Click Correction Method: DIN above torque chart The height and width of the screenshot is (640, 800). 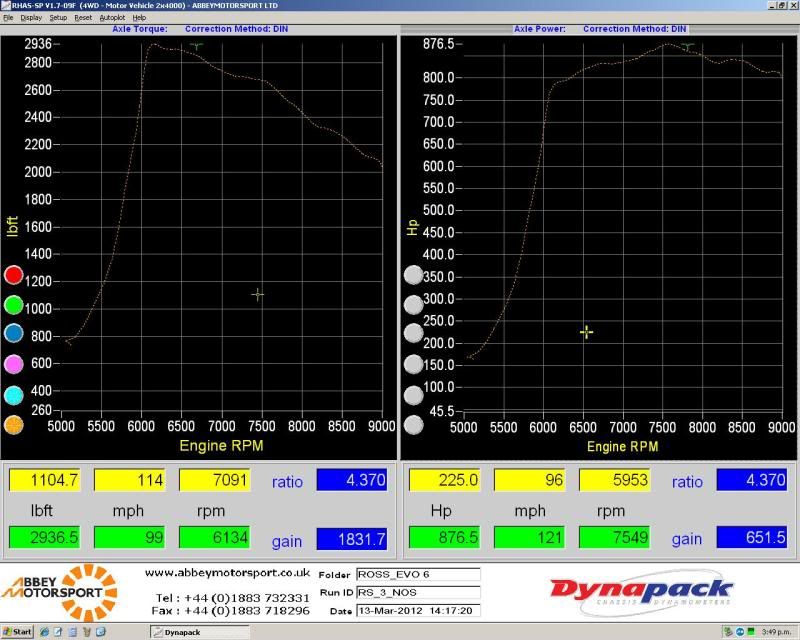[x=237, y=29]
